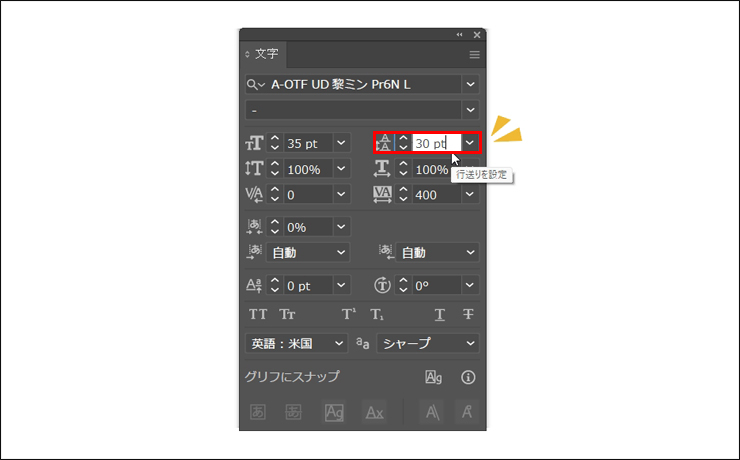Click the All Caps (TT) icon

(258, 314)
